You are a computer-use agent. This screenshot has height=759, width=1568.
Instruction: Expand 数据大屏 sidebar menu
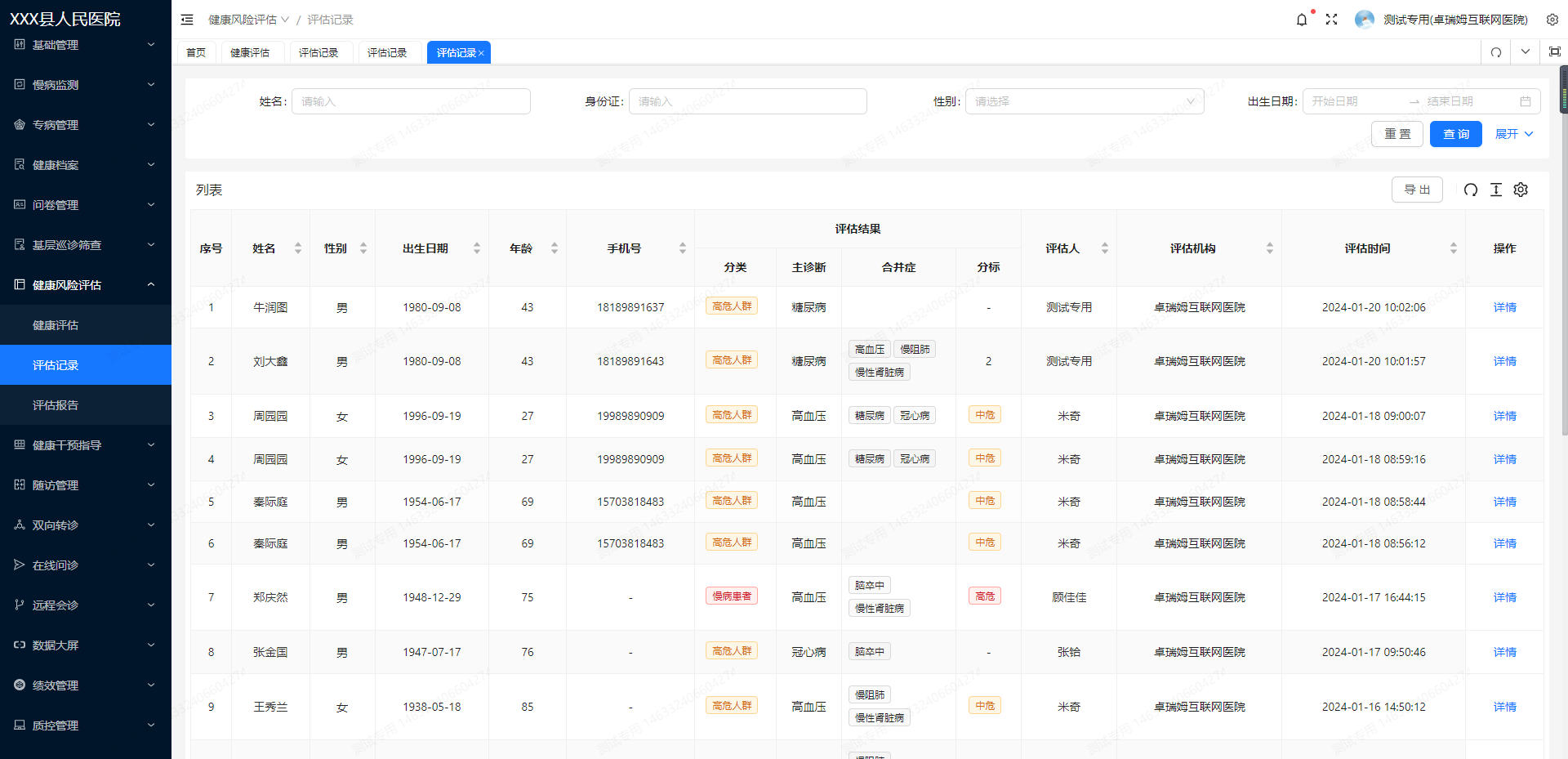(86, 645)
